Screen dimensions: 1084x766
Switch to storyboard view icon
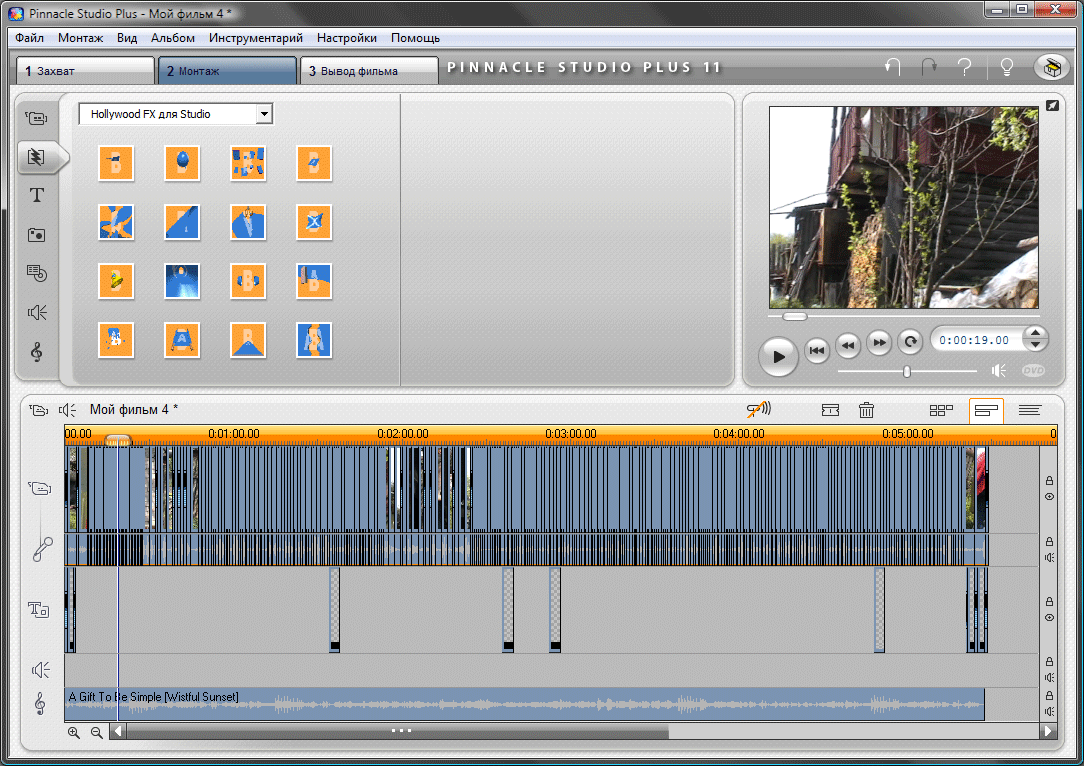tap(941, 410)
